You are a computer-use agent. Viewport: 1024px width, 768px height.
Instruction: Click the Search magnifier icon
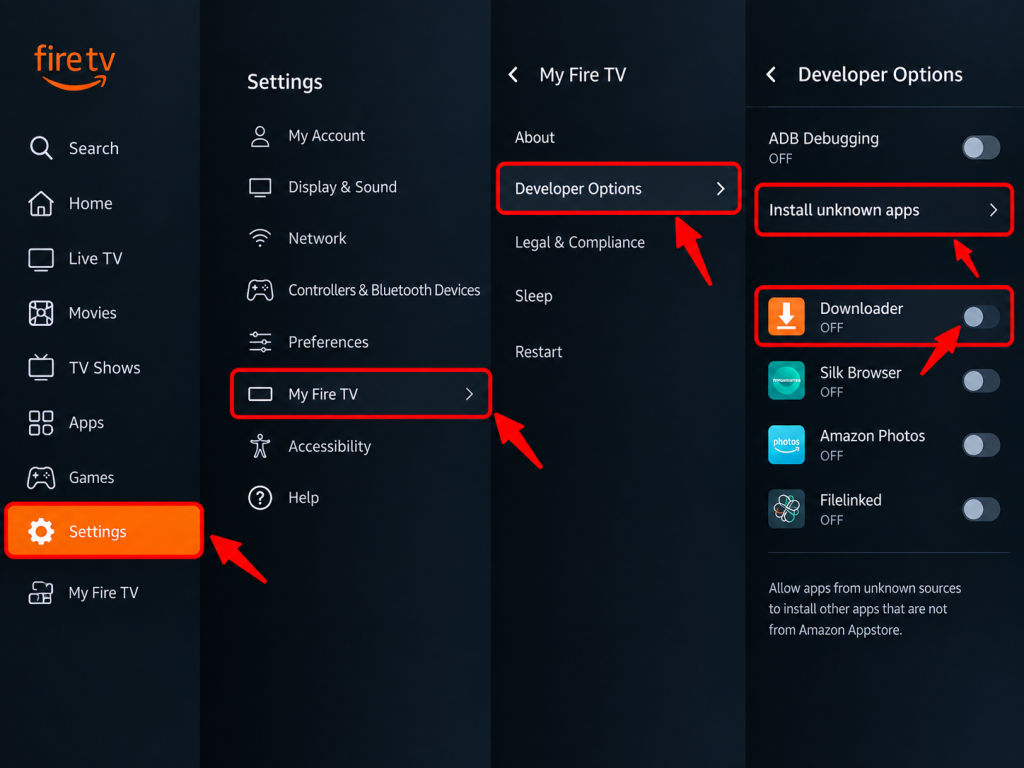(41, 148)
